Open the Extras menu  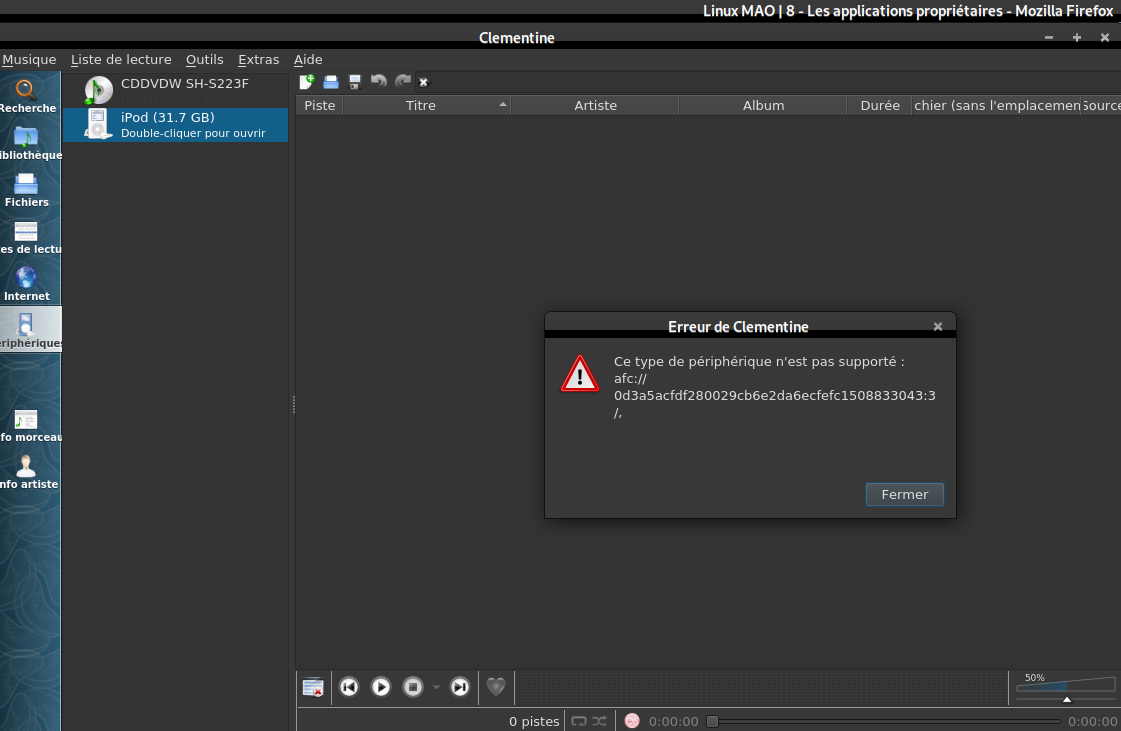(x=258, y=59)
